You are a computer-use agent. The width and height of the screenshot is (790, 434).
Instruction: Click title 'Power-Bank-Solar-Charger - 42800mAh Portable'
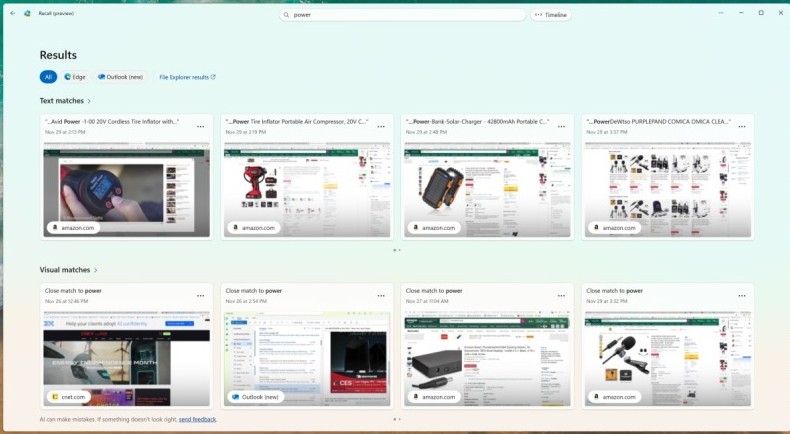pyautogui.click(x=477, y=121)
